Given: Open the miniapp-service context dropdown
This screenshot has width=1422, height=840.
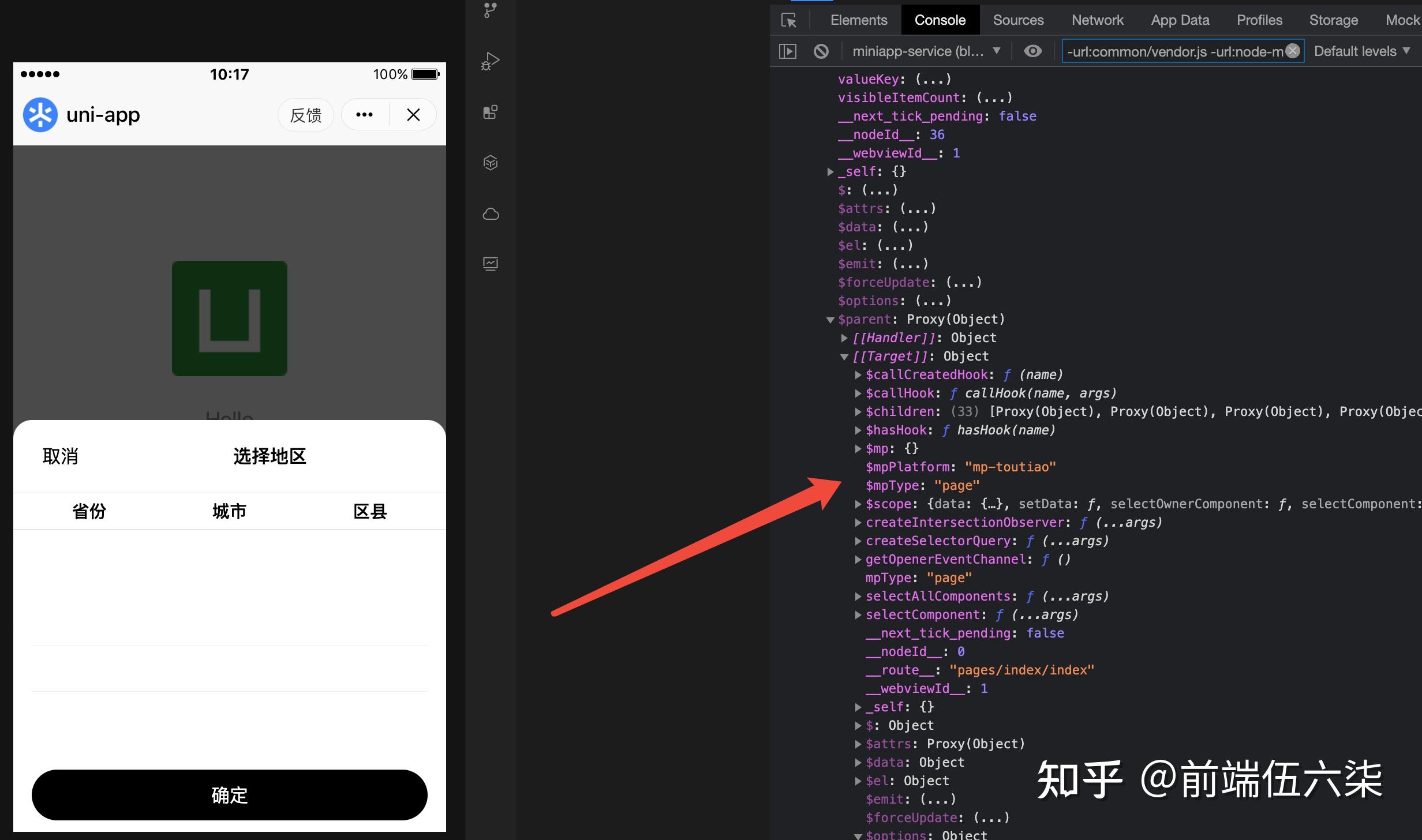Looking at the screenshot, I should click(x=926, y=51).
